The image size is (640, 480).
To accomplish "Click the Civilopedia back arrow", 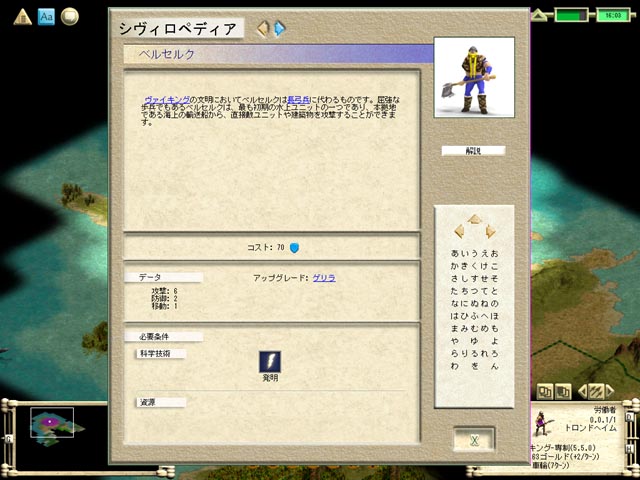I will tap(263, 29).
